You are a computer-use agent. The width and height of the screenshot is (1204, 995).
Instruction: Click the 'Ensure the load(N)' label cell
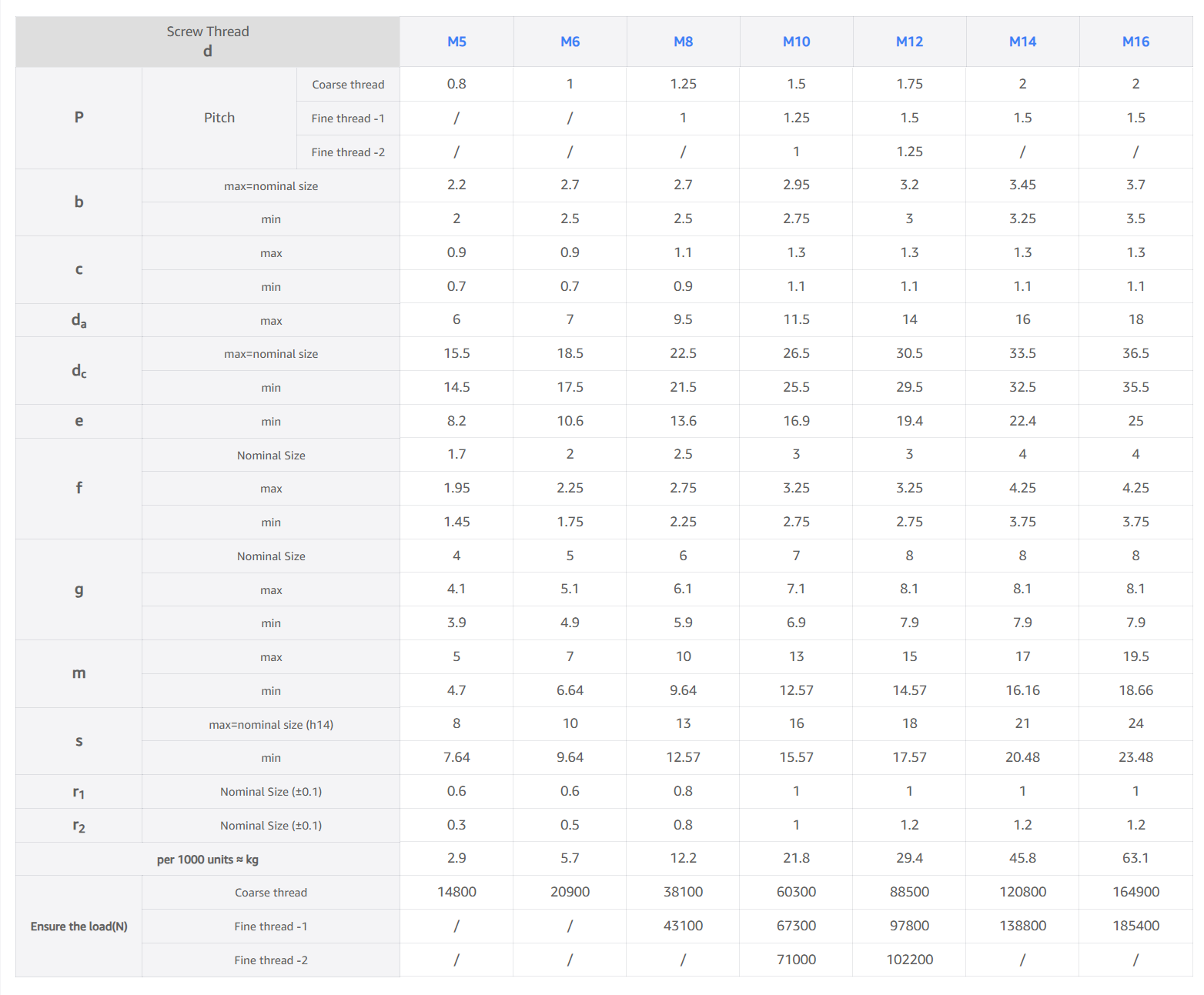tap(79, 927)
